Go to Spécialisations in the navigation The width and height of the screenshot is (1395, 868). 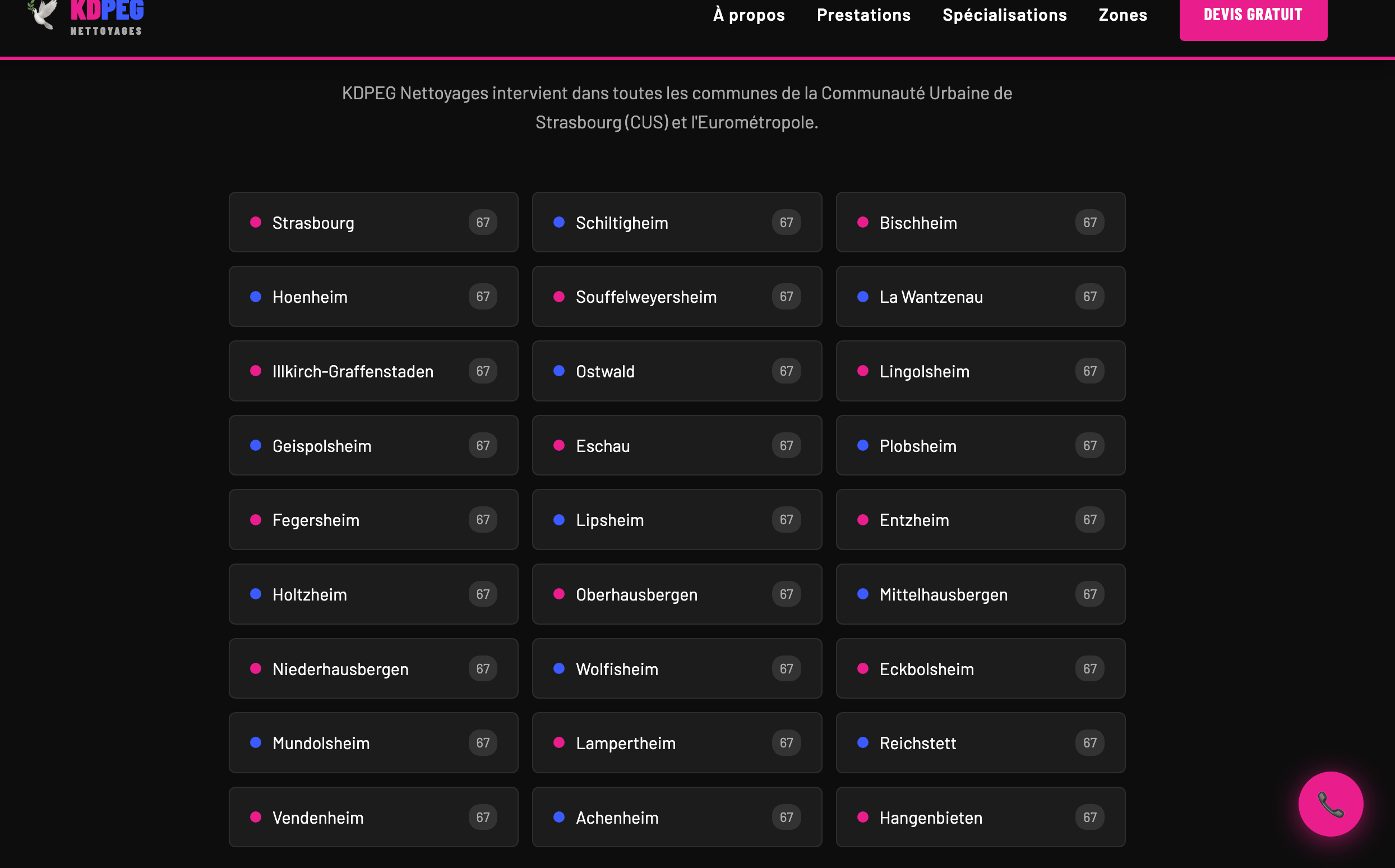click(x=1005, y=15)
